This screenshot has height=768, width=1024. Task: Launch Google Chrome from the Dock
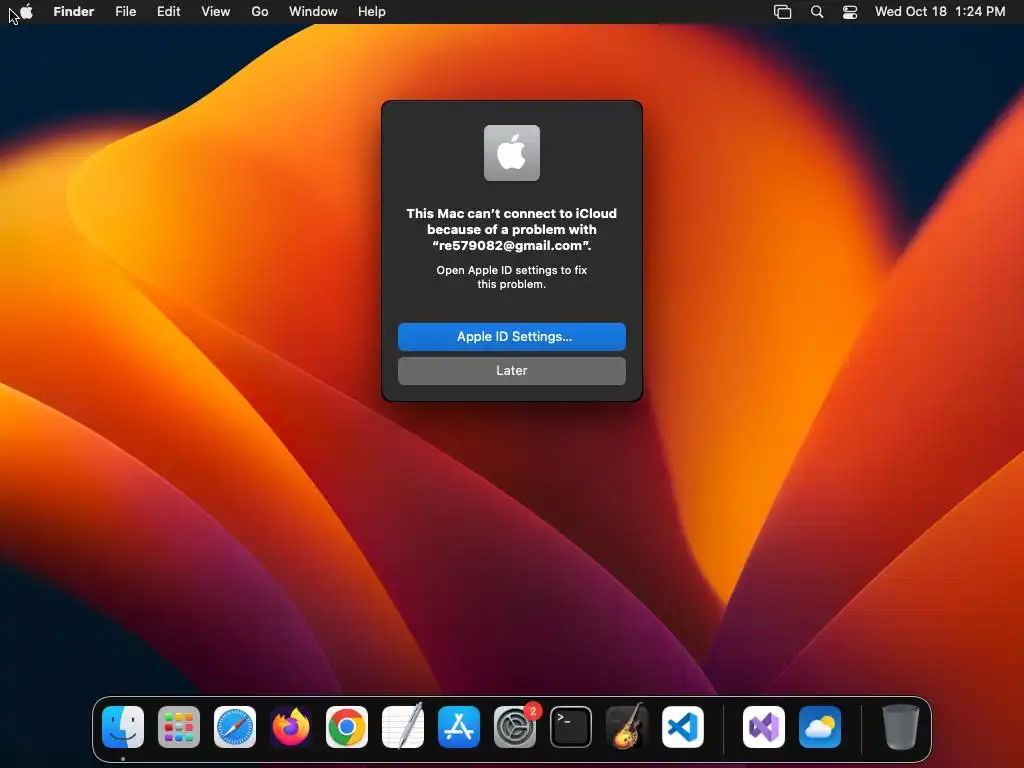pyautogui.click(x=347, y=727)
